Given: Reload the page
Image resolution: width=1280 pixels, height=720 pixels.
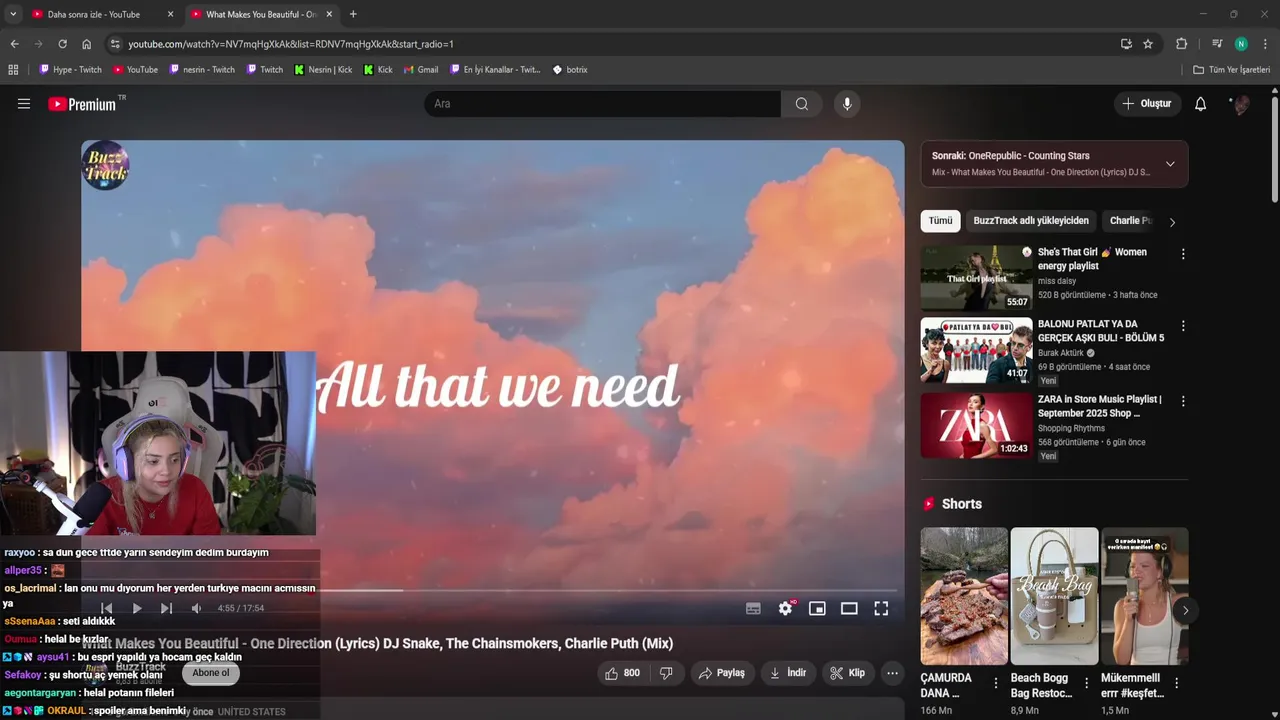Looking at the screenshot, I should 62,44.
